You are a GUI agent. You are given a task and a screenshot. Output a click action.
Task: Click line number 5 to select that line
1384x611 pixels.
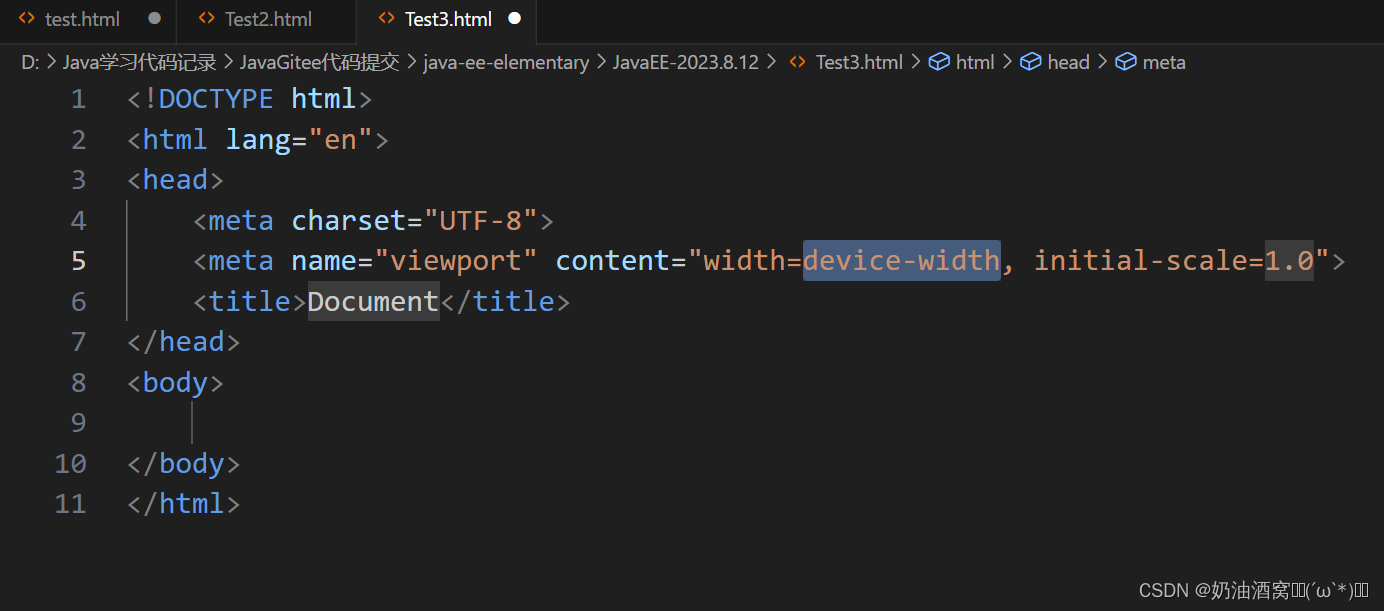tap(78, 260)
